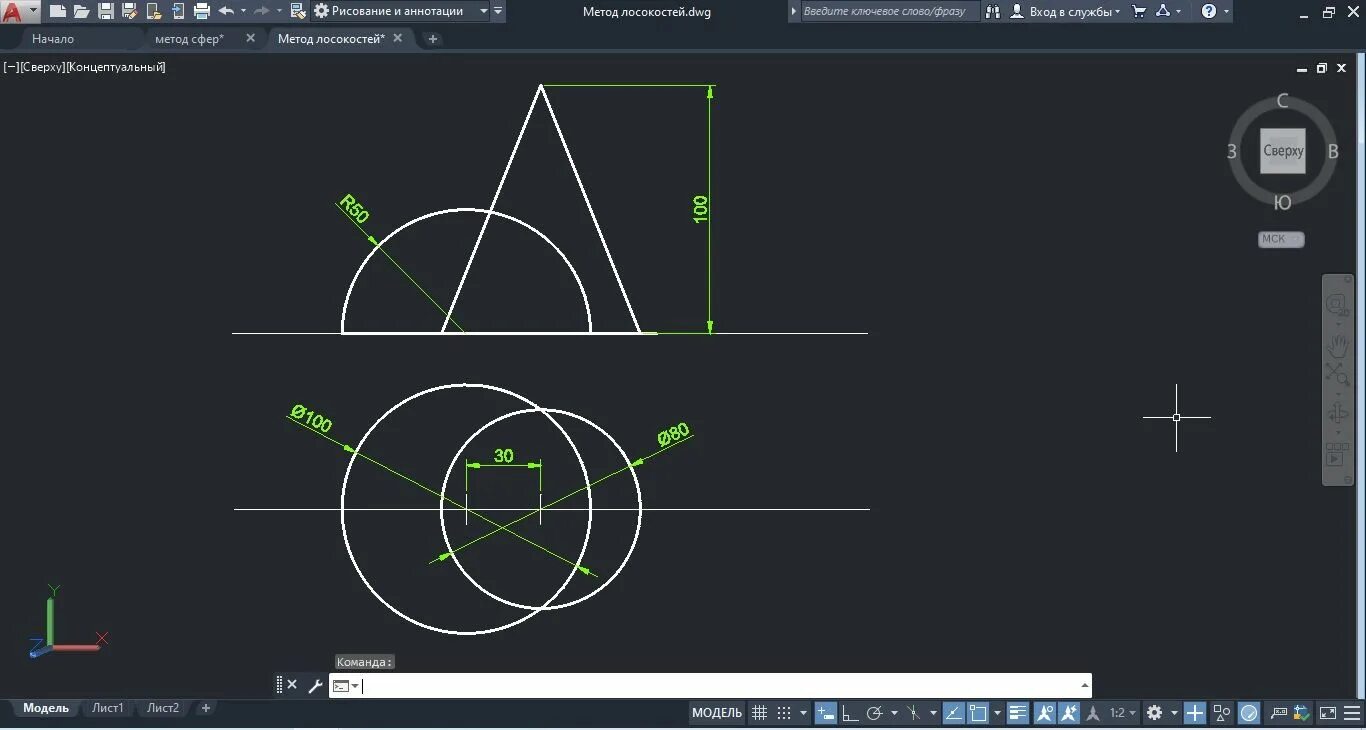
Task: Click МОДЕЛЬ button in the status bar
Action: point(716,713)
